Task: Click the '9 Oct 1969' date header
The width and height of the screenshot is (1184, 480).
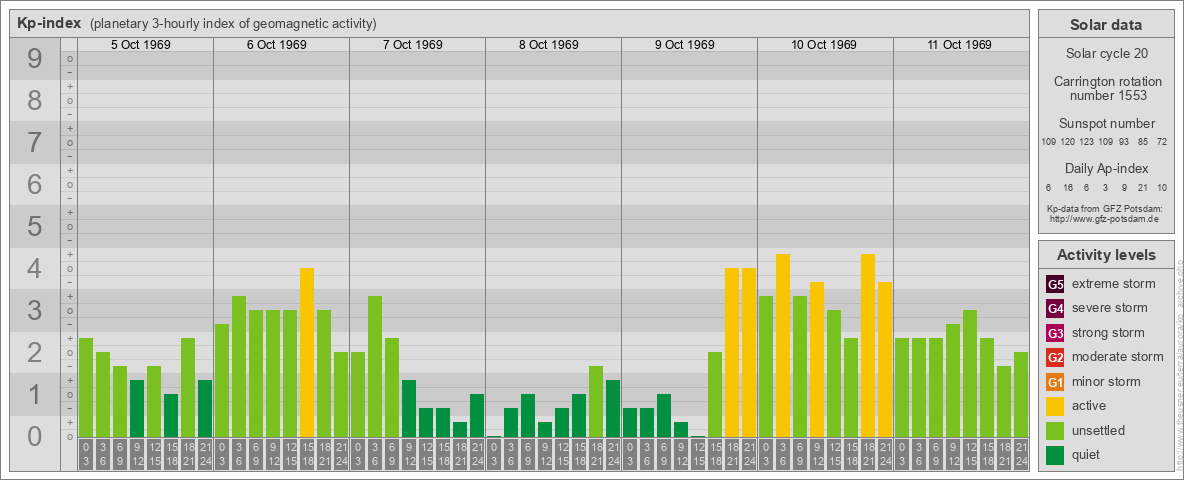Action: (684, 45)
